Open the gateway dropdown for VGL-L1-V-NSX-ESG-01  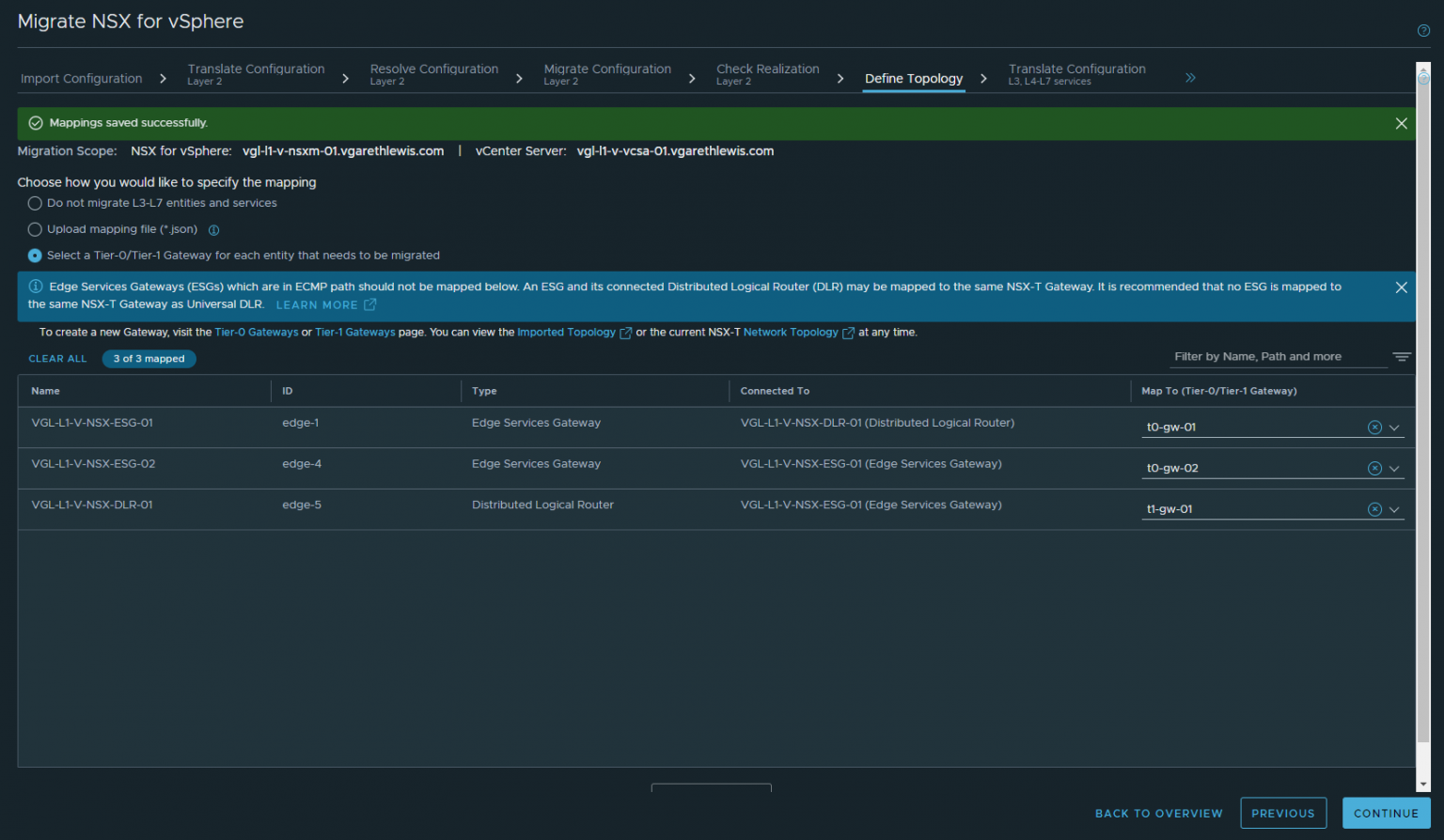click(x=1394, y=427)
